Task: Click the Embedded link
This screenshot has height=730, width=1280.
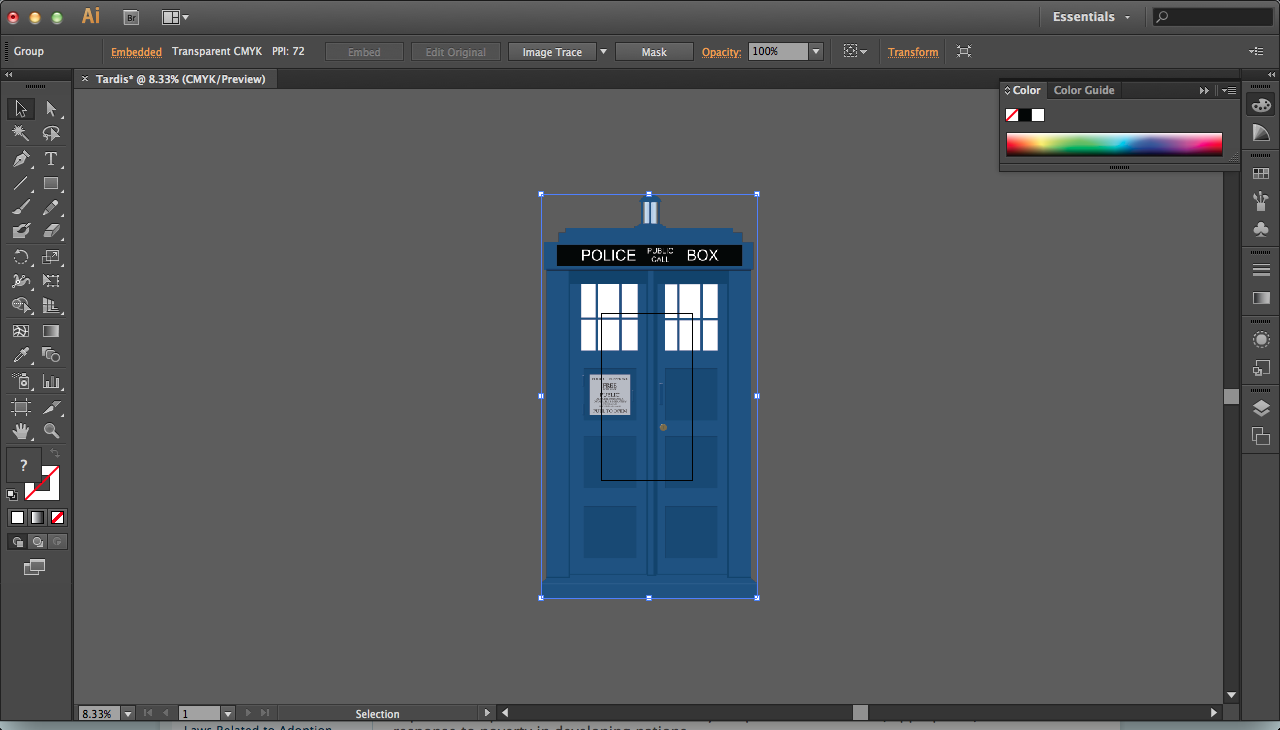Action: (136, 52)
